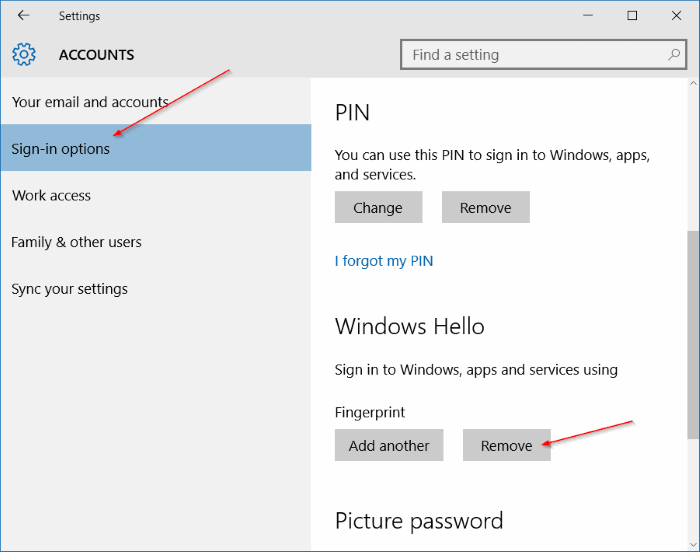Maximize the Settings window
700x552 pixels.
point(632,16)
